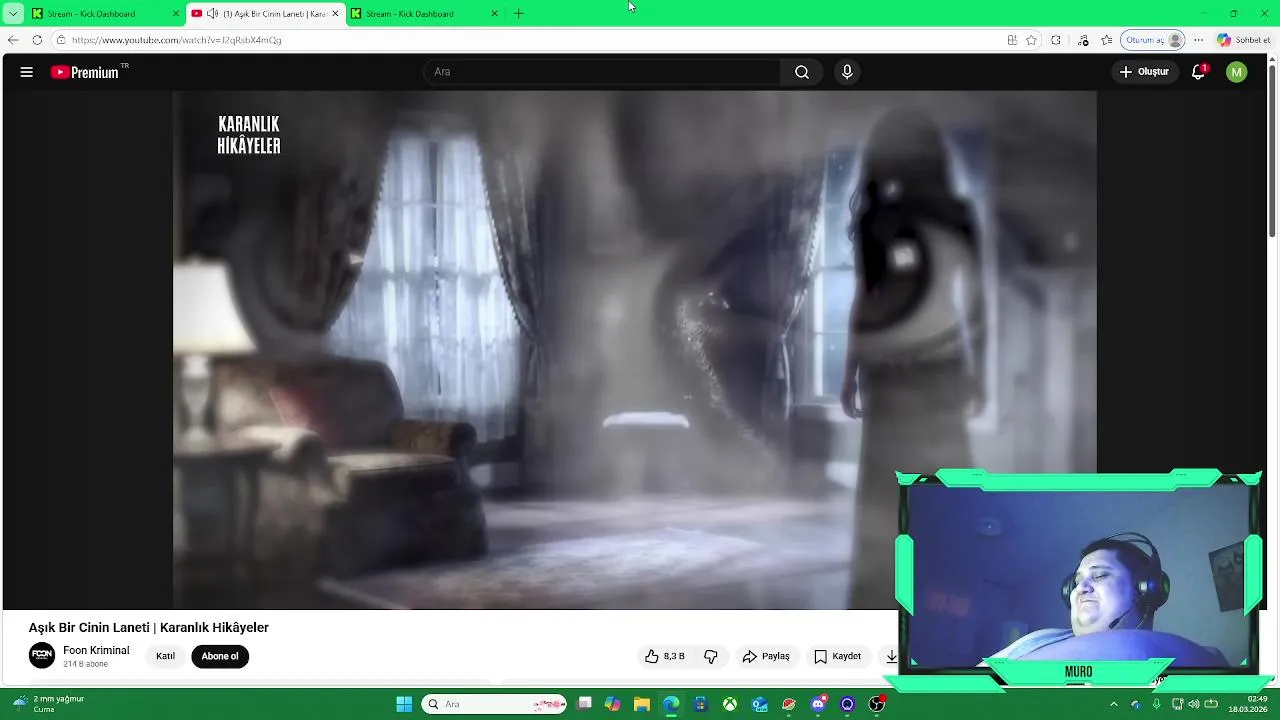This screenshot has width=1280, height=720.
Task: Dislike the video with thumbs-down
Action: click(x=711, y=656)
